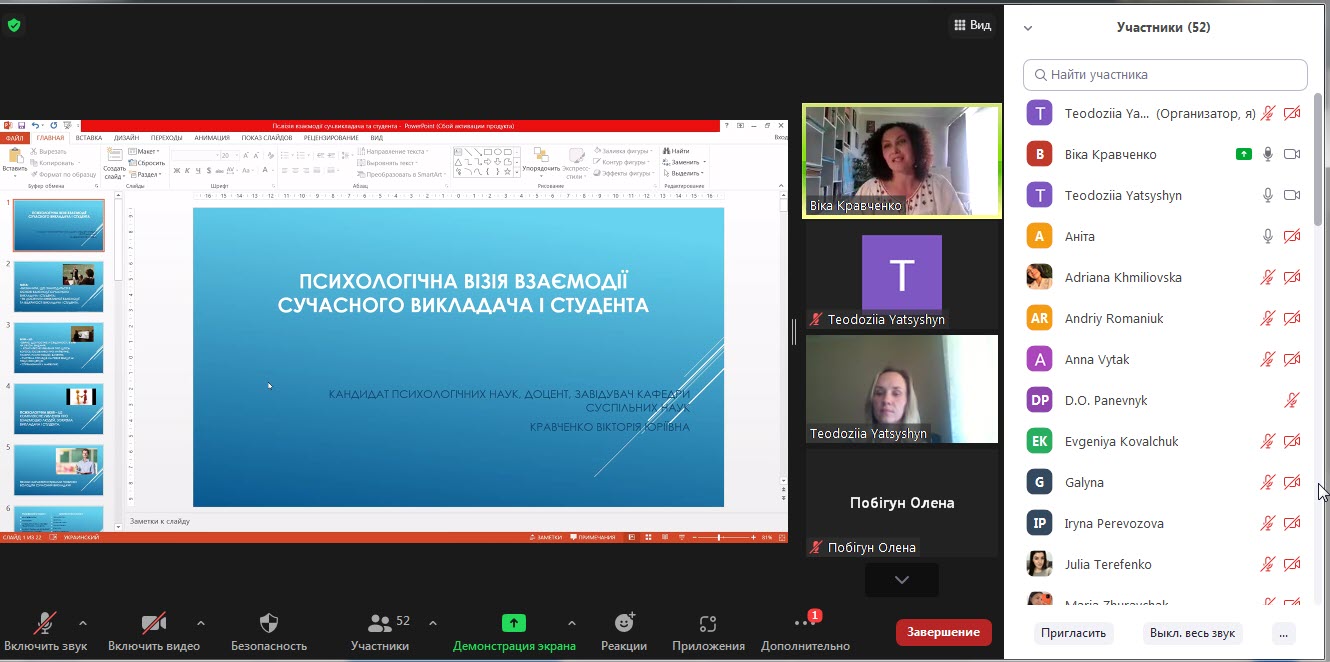Open the Security shield icon
1330x662 pixels.
[x=268, y=624]
